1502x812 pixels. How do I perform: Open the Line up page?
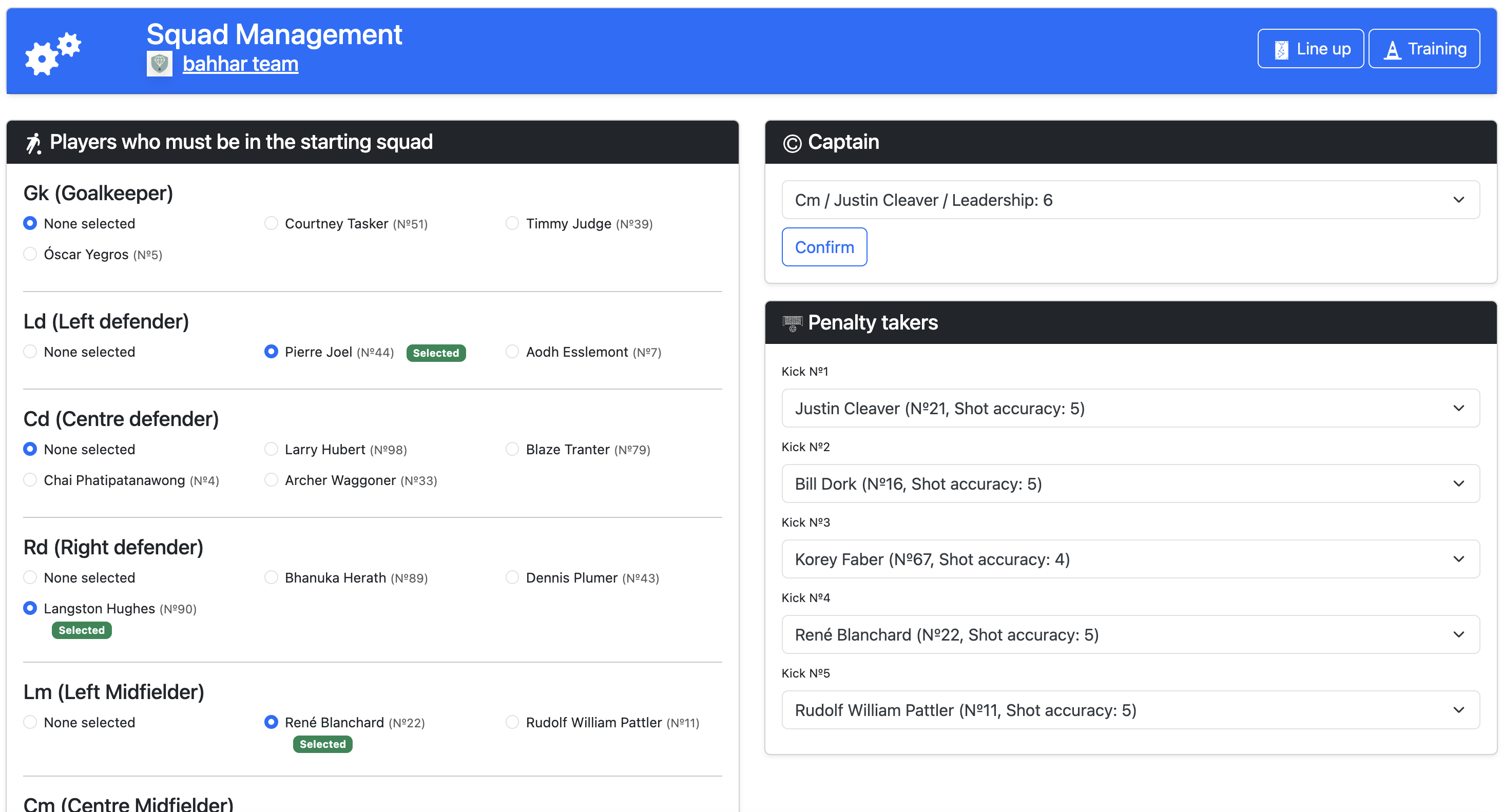1310,48
